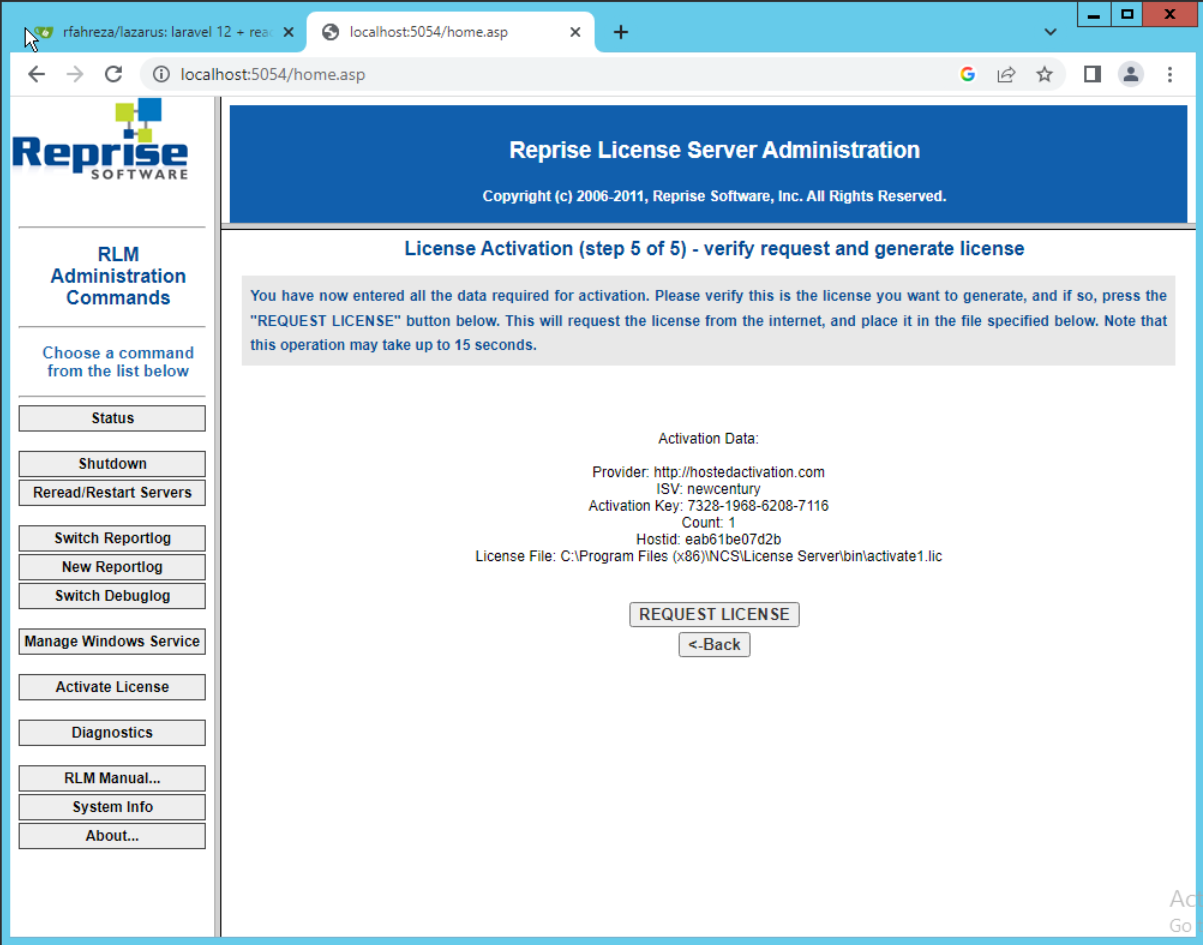1203x945 pixels.
Task: Open the Chrome profile avatar icon
Action: (1131, 74)
